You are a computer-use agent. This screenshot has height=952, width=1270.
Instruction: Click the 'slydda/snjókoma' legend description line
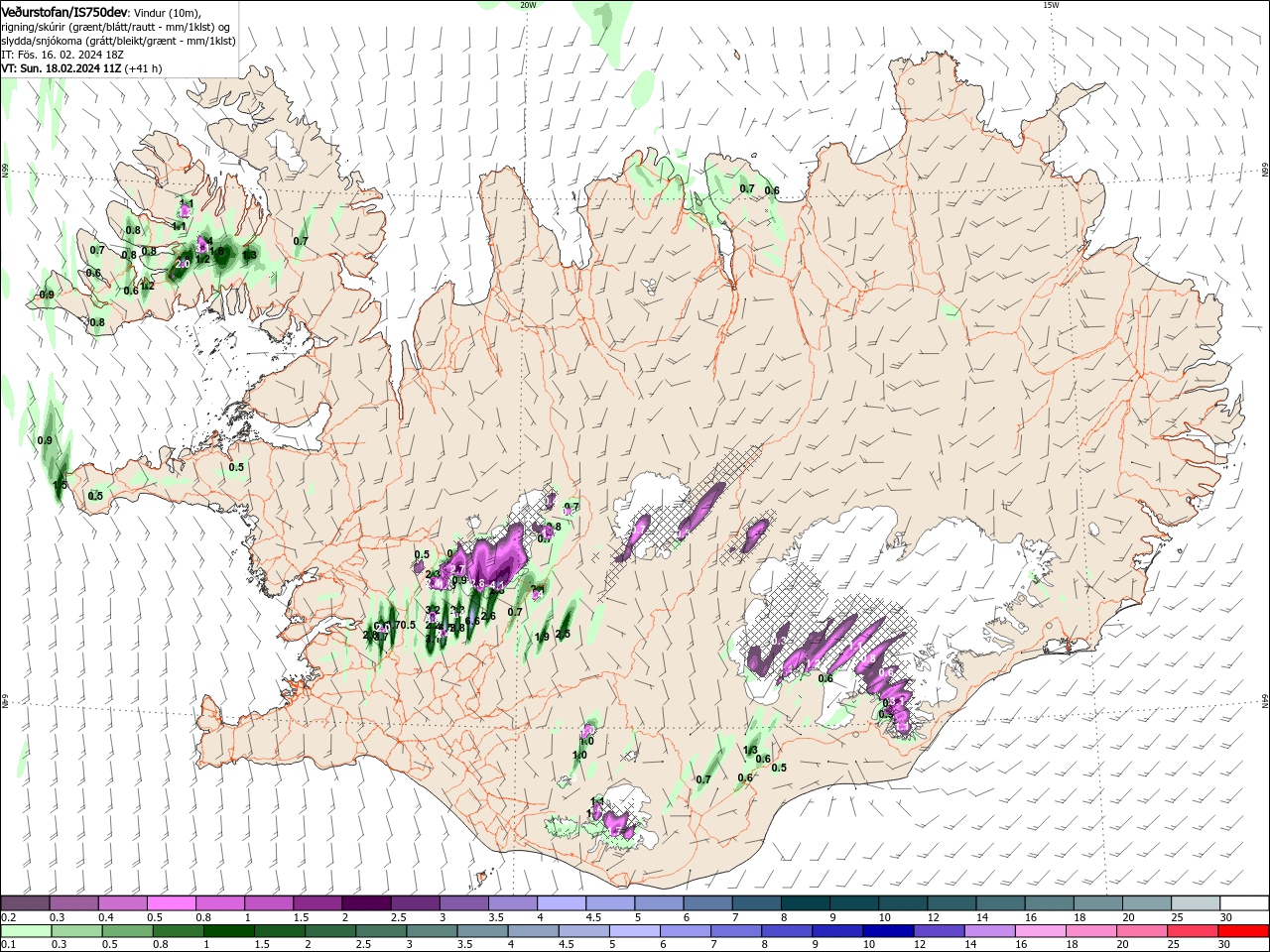[x=119, y=41]
